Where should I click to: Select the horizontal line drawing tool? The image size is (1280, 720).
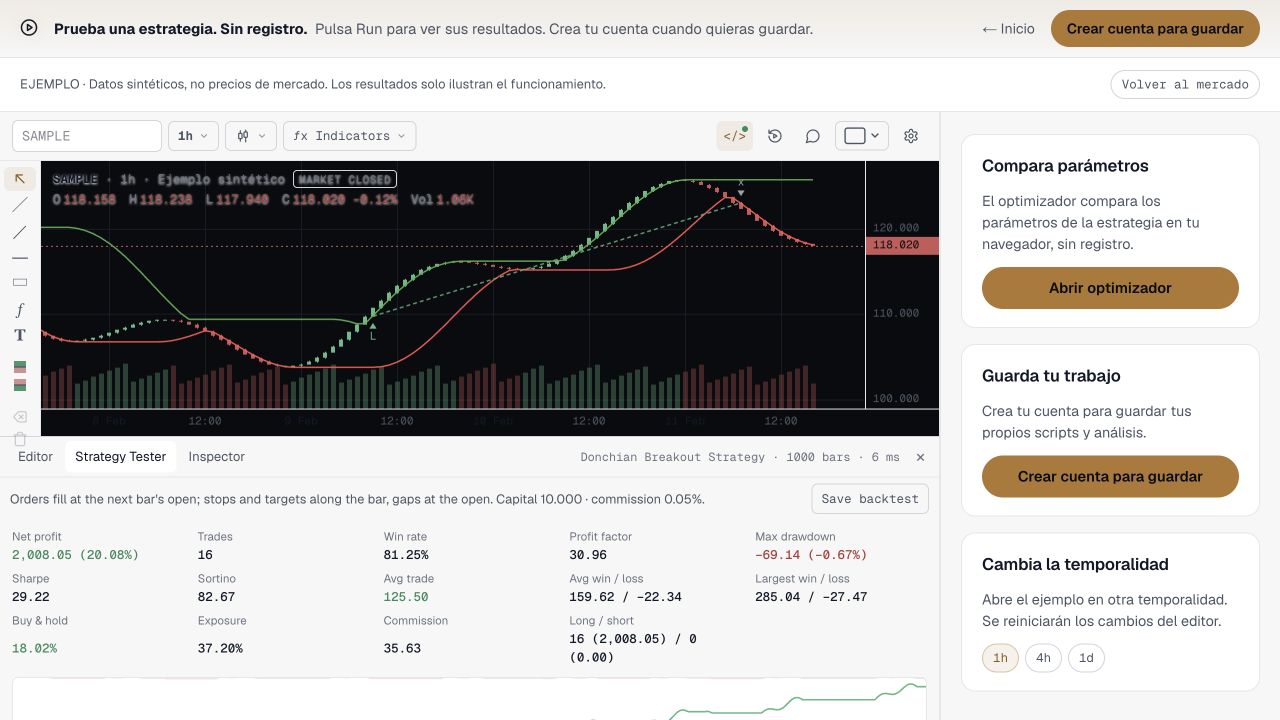[x=20, y=257]
